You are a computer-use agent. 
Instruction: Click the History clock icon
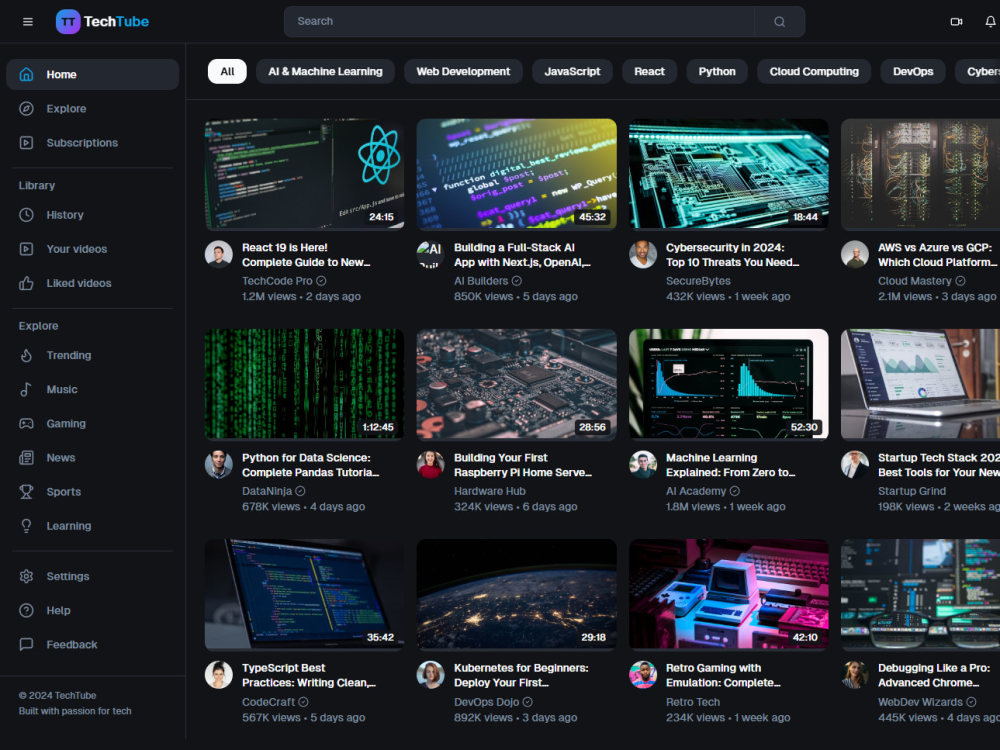(26, 215)
